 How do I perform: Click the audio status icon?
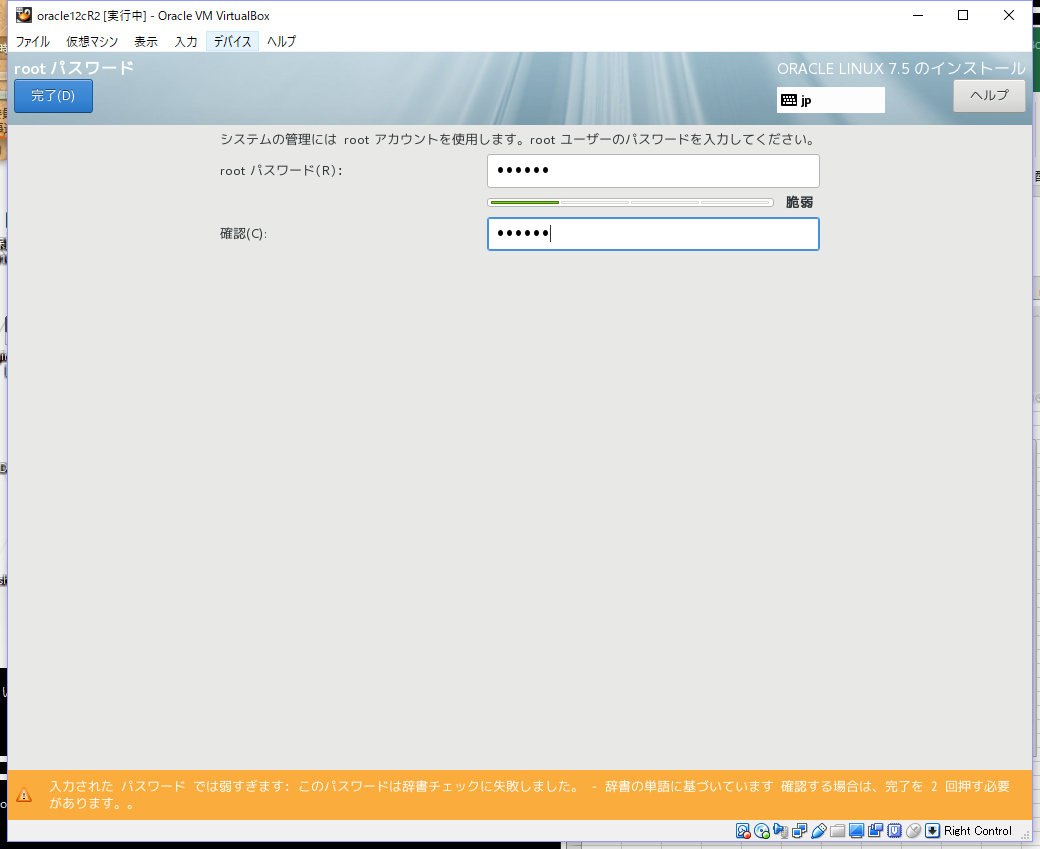pos(782,831)
